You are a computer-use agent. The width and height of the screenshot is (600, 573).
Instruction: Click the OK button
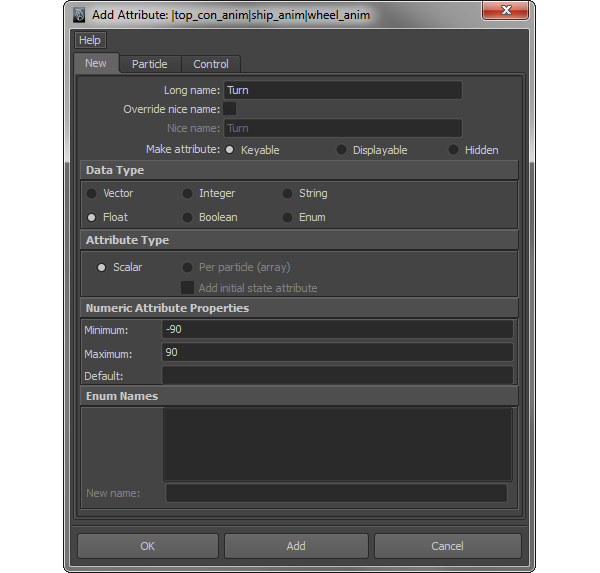[148, 546]
